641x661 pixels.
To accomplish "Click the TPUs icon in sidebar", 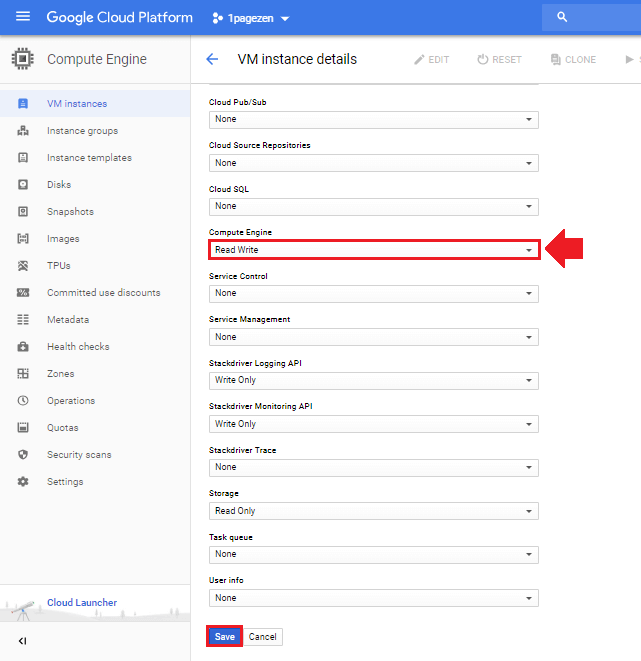I will 23,266.
